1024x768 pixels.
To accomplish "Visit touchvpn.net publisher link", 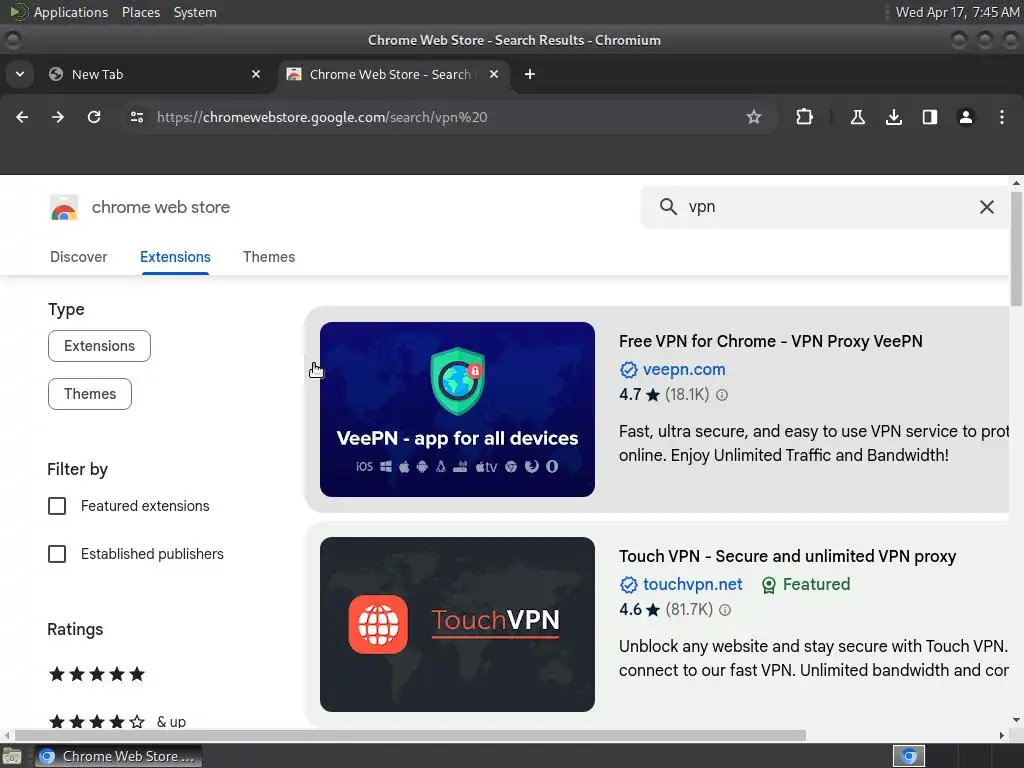I will tap(693, 584).
